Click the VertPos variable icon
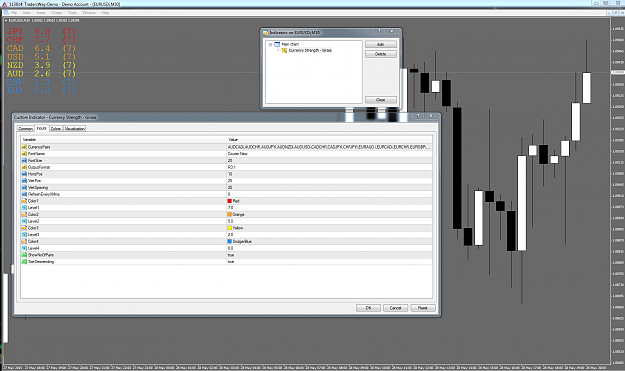 click(24, 181)
